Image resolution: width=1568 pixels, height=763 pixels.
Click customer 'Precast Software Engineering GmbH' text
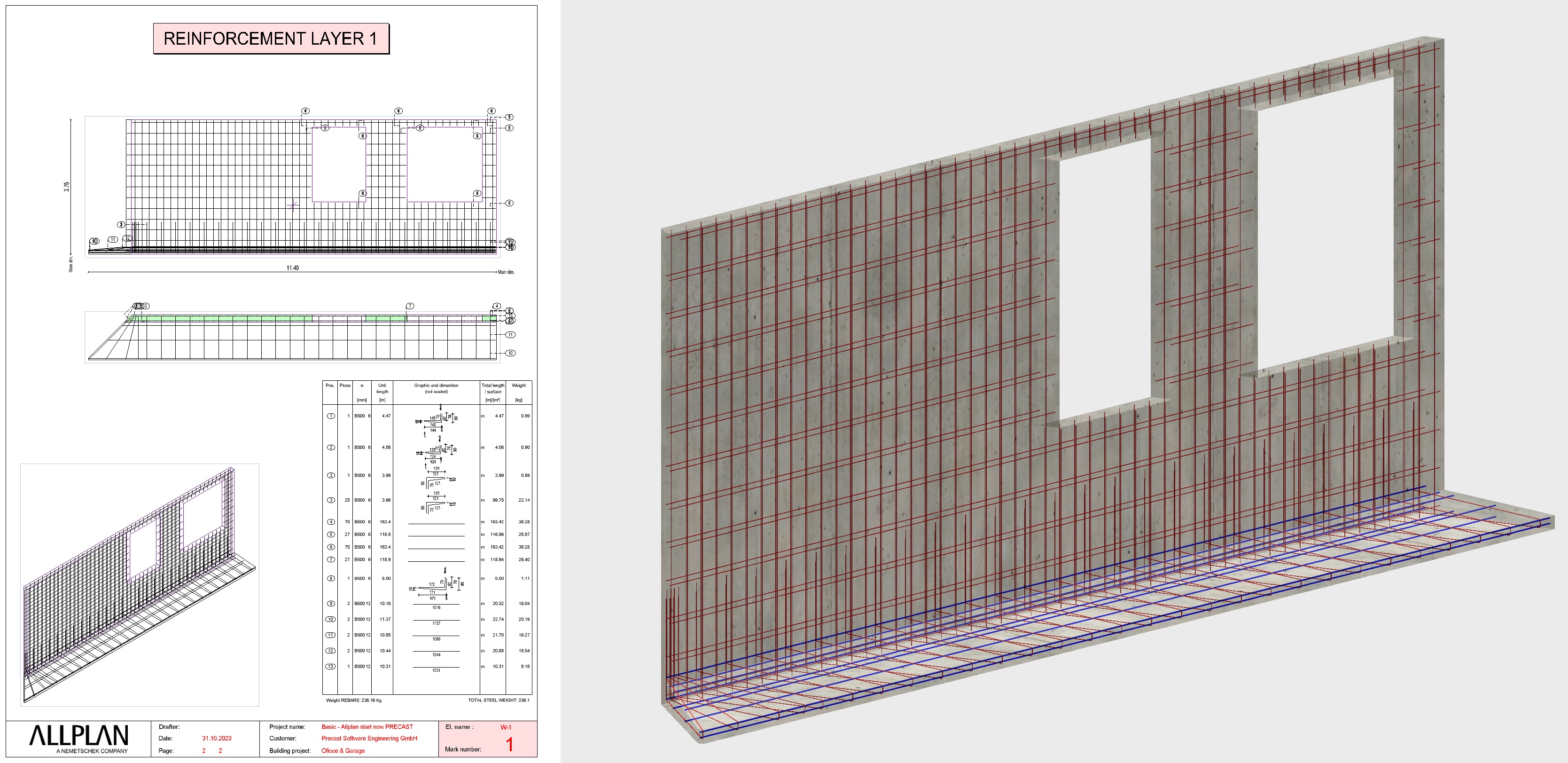369,738
